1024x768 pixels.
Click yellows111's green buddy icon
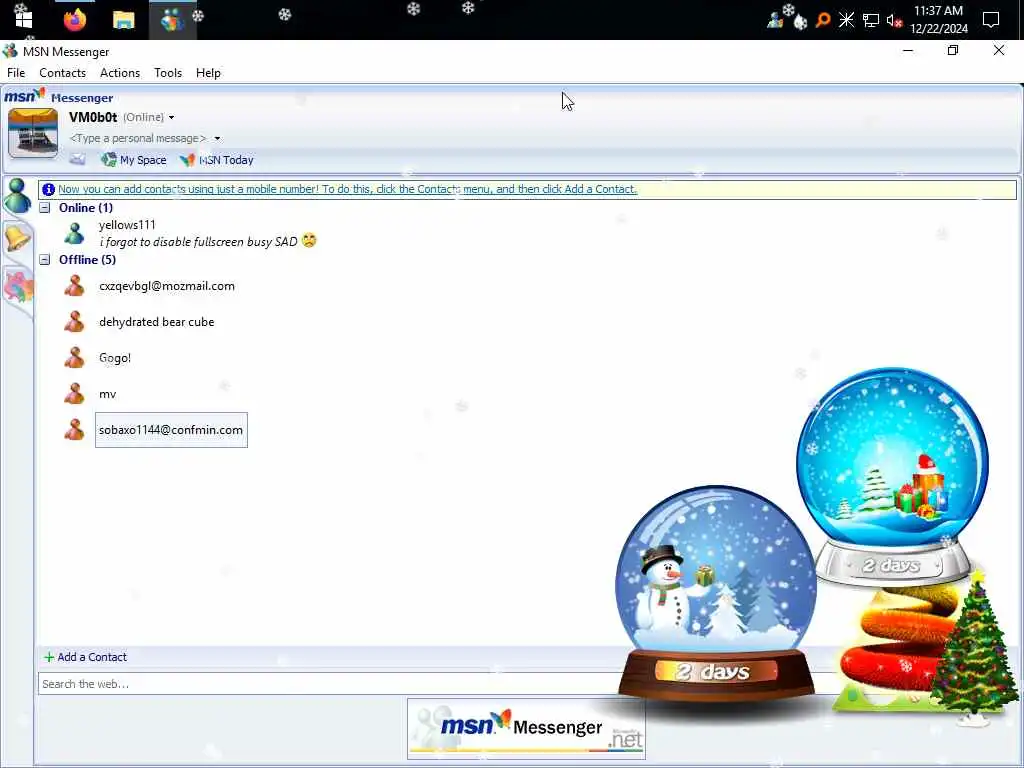[x=74, y=233]
